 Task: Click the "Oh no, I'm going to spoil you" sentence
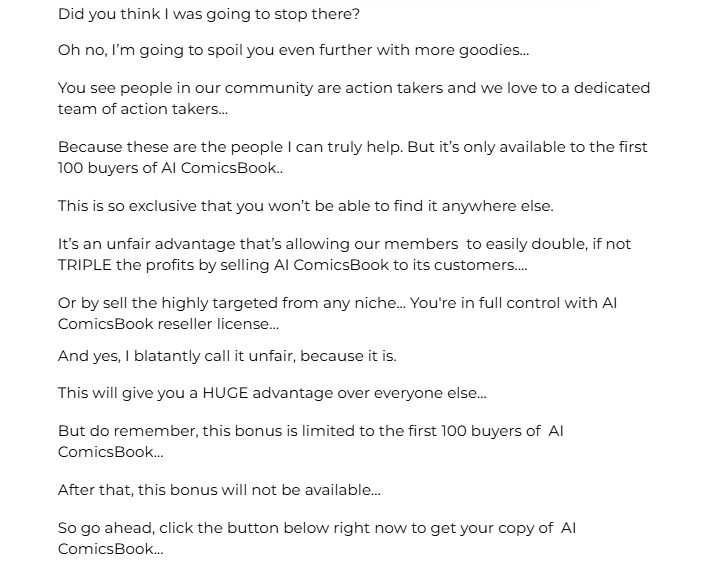[x=170, y=50]
